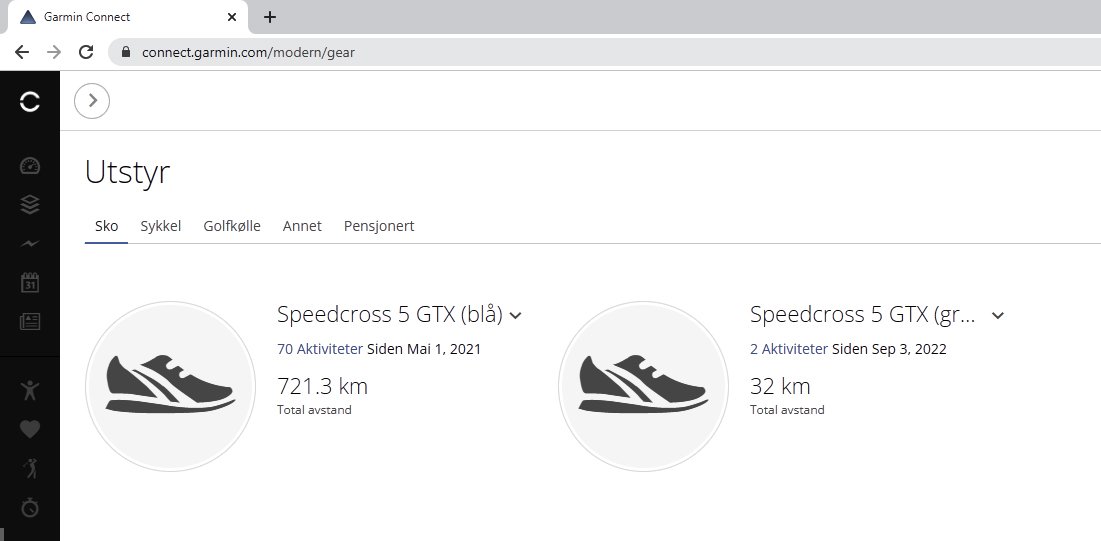The height and width of the screenshot is (541, 1101).
Task: Click the Garmin Connect logo in sidebar
Action: pos(30,101)
